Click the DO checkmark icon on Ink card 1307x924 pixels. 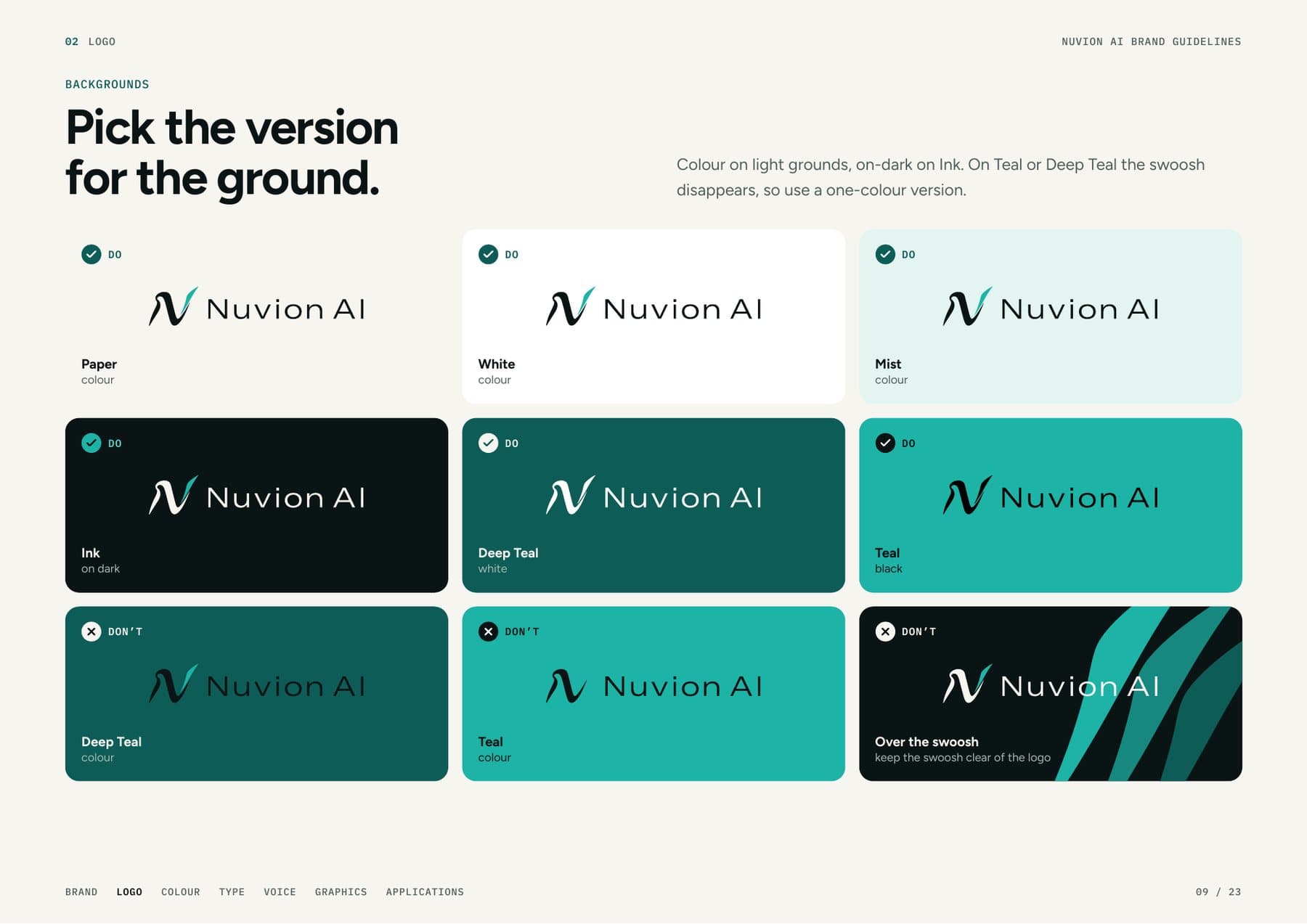tap(91, 443)
